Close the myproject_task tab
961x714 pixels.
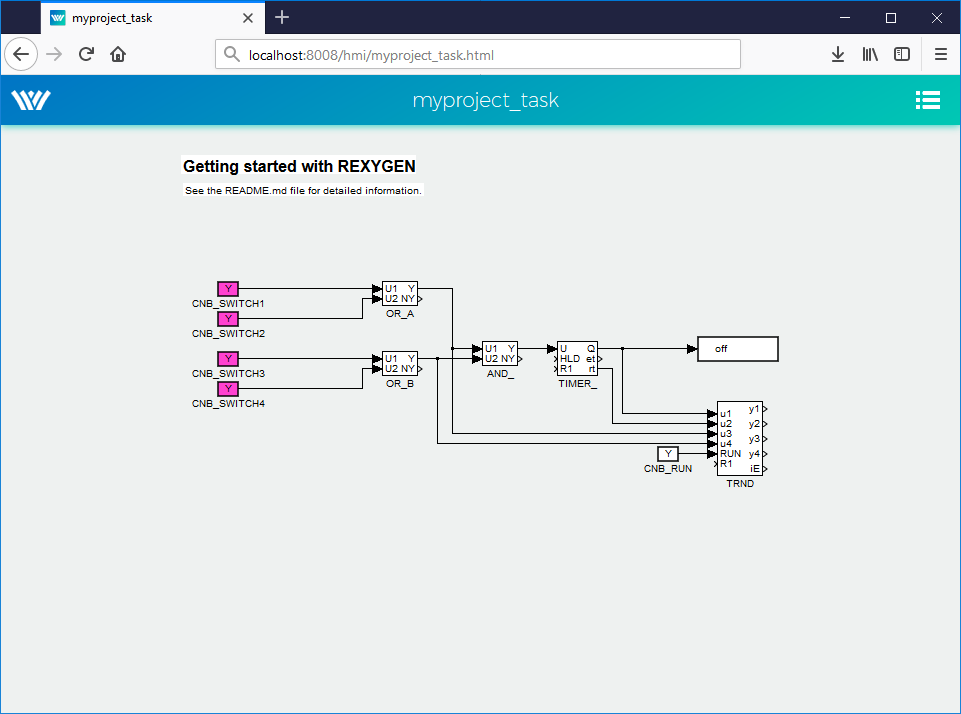[246, 17]
